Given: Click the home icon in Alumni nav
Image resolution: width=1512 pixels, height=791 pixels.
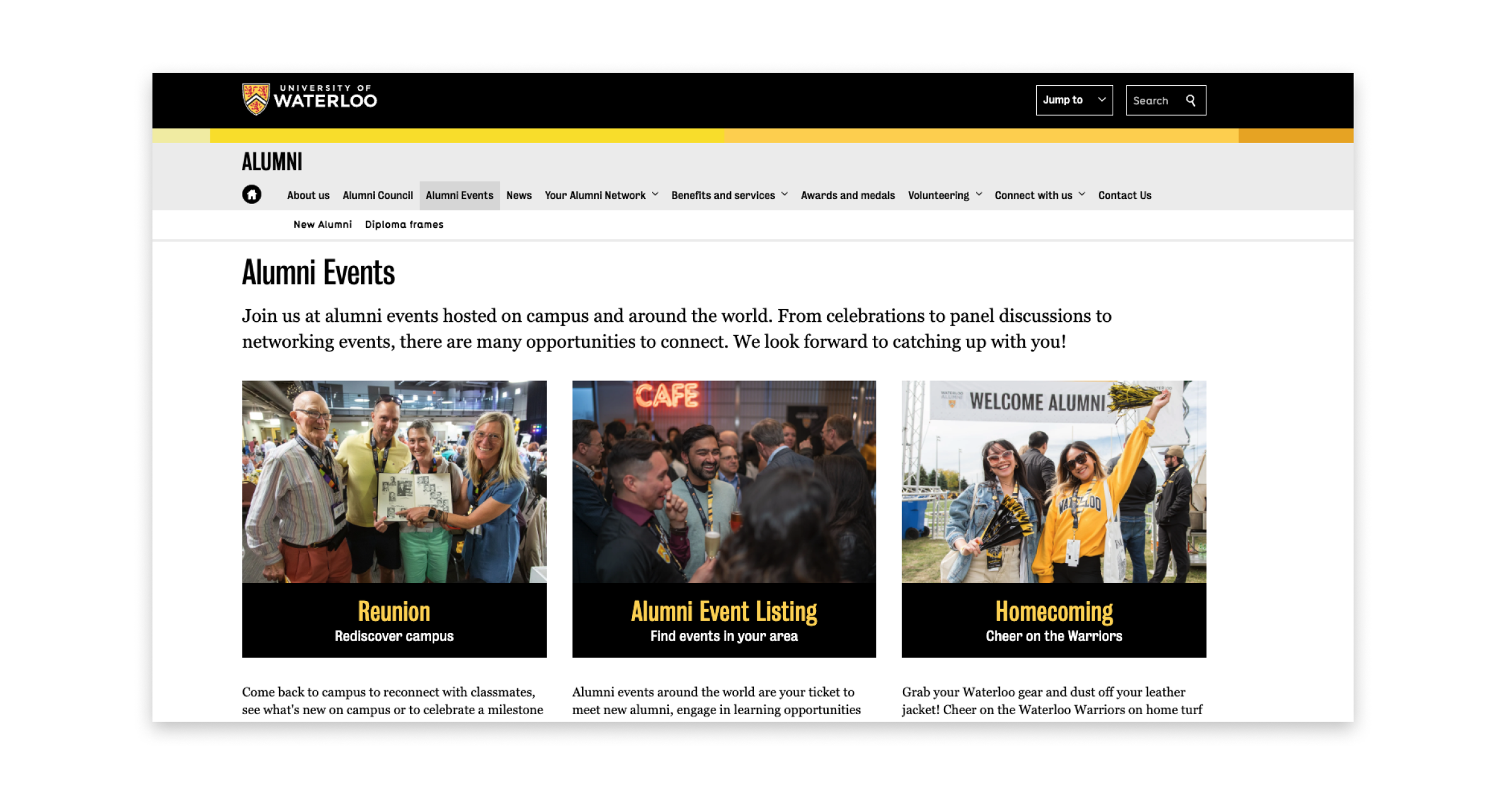Looking at the screenshot, I should 251,195.
